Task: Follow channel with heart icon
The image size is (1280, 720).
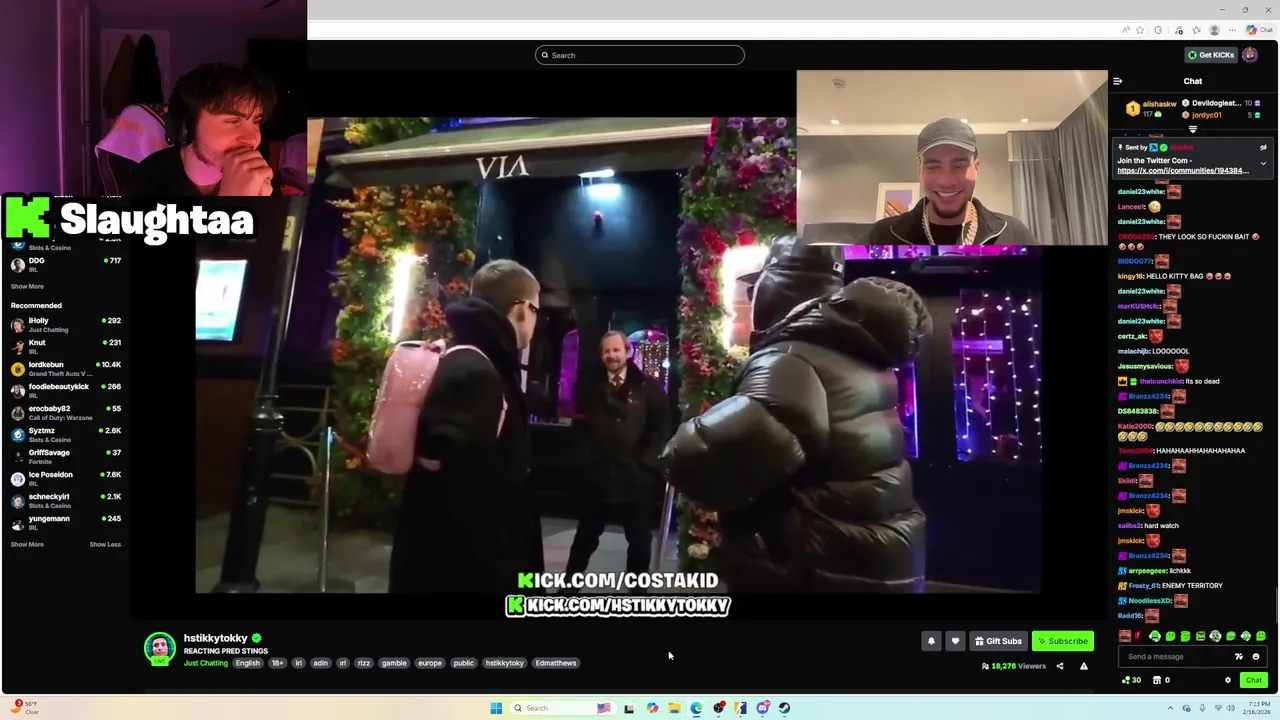Action: [955, 641]
